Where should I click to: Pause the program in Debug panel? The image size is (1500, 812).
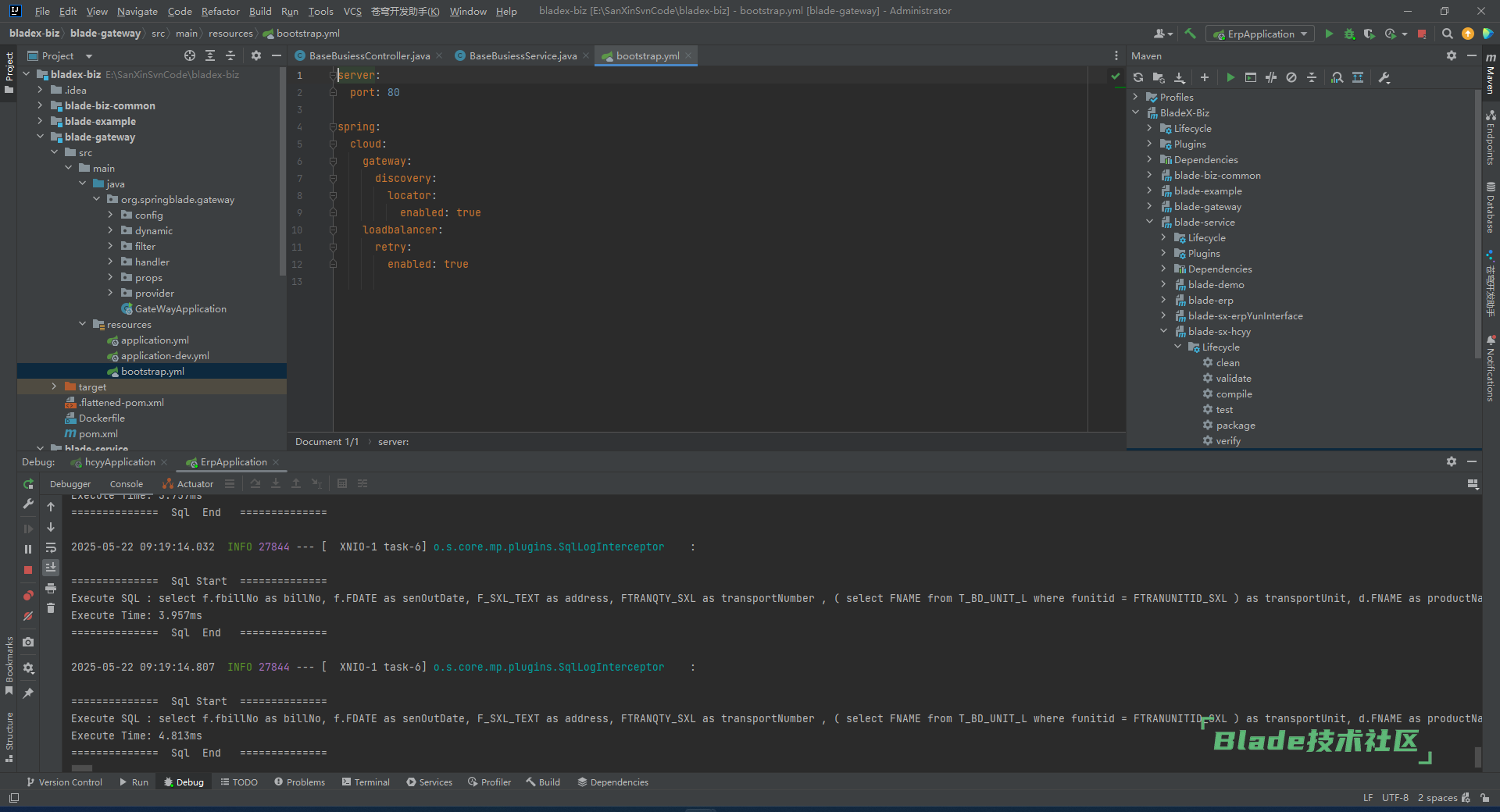[28, 550]
